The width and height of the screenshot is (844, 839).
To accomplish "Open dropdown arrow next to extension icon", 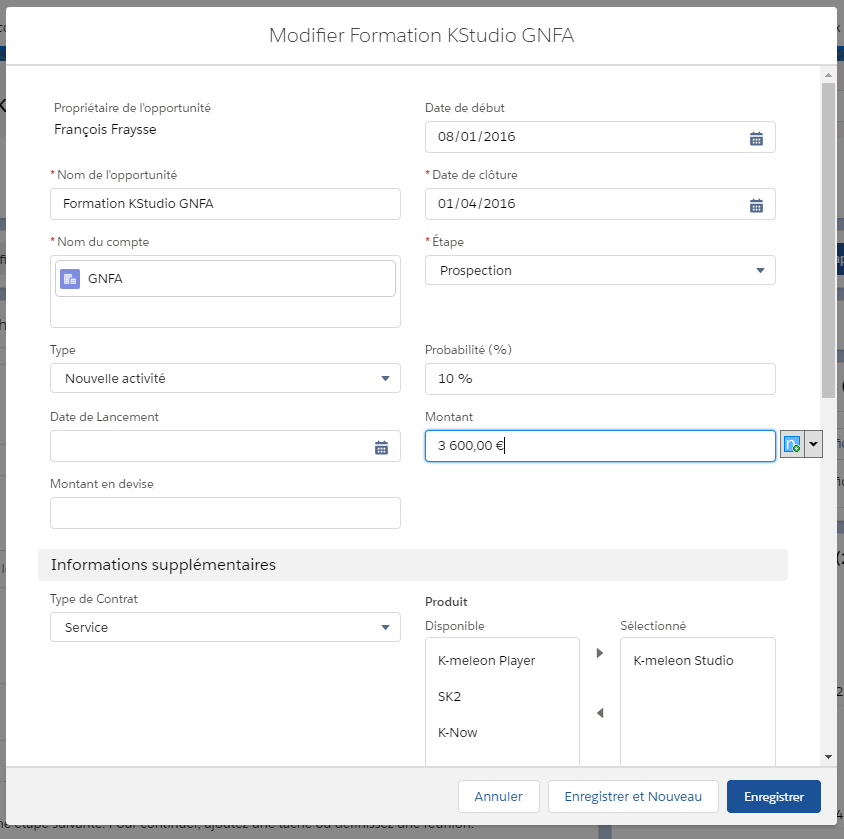I will (x=813, y=445).
